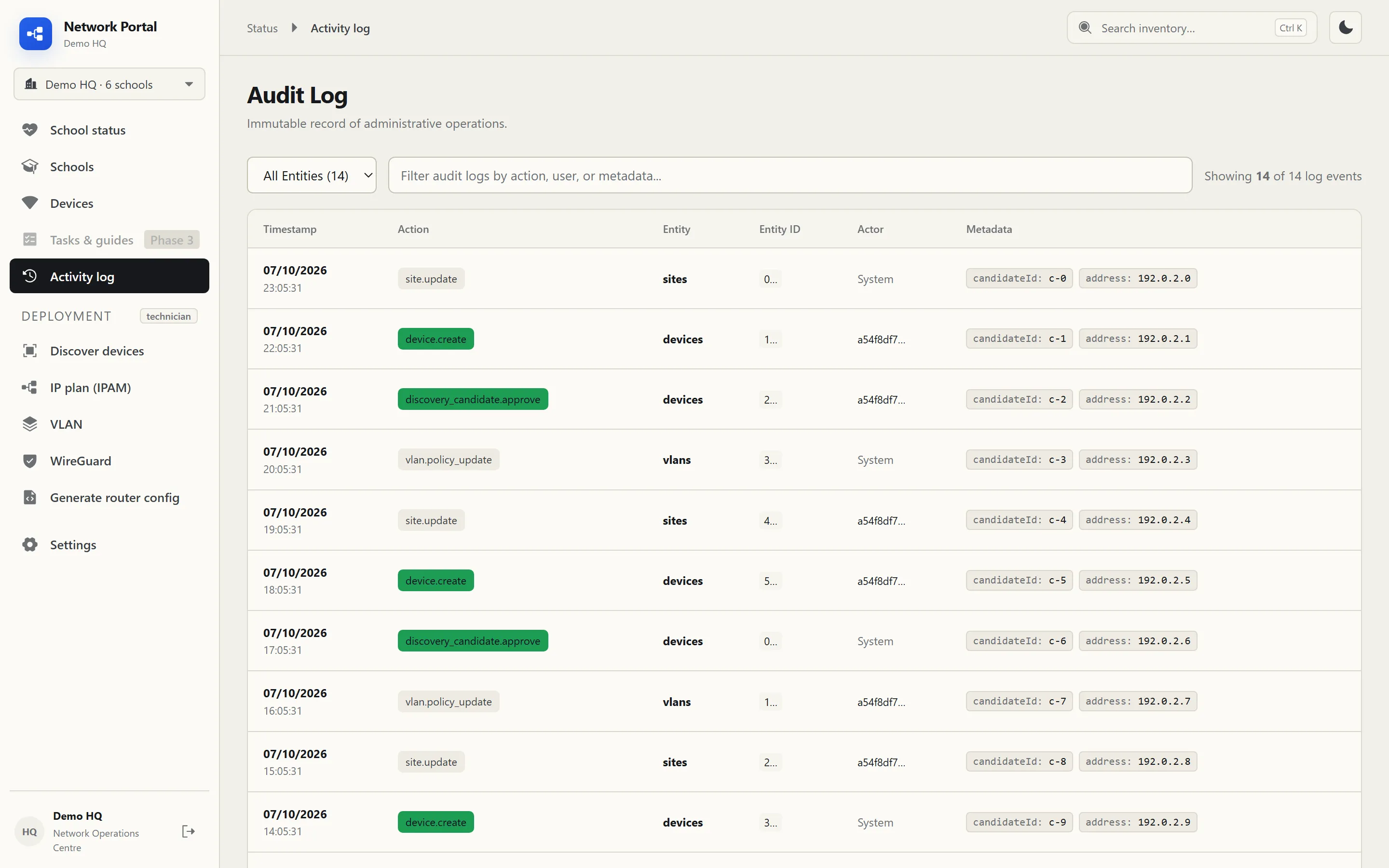Open Settings in the sidebar

(109, 545)
